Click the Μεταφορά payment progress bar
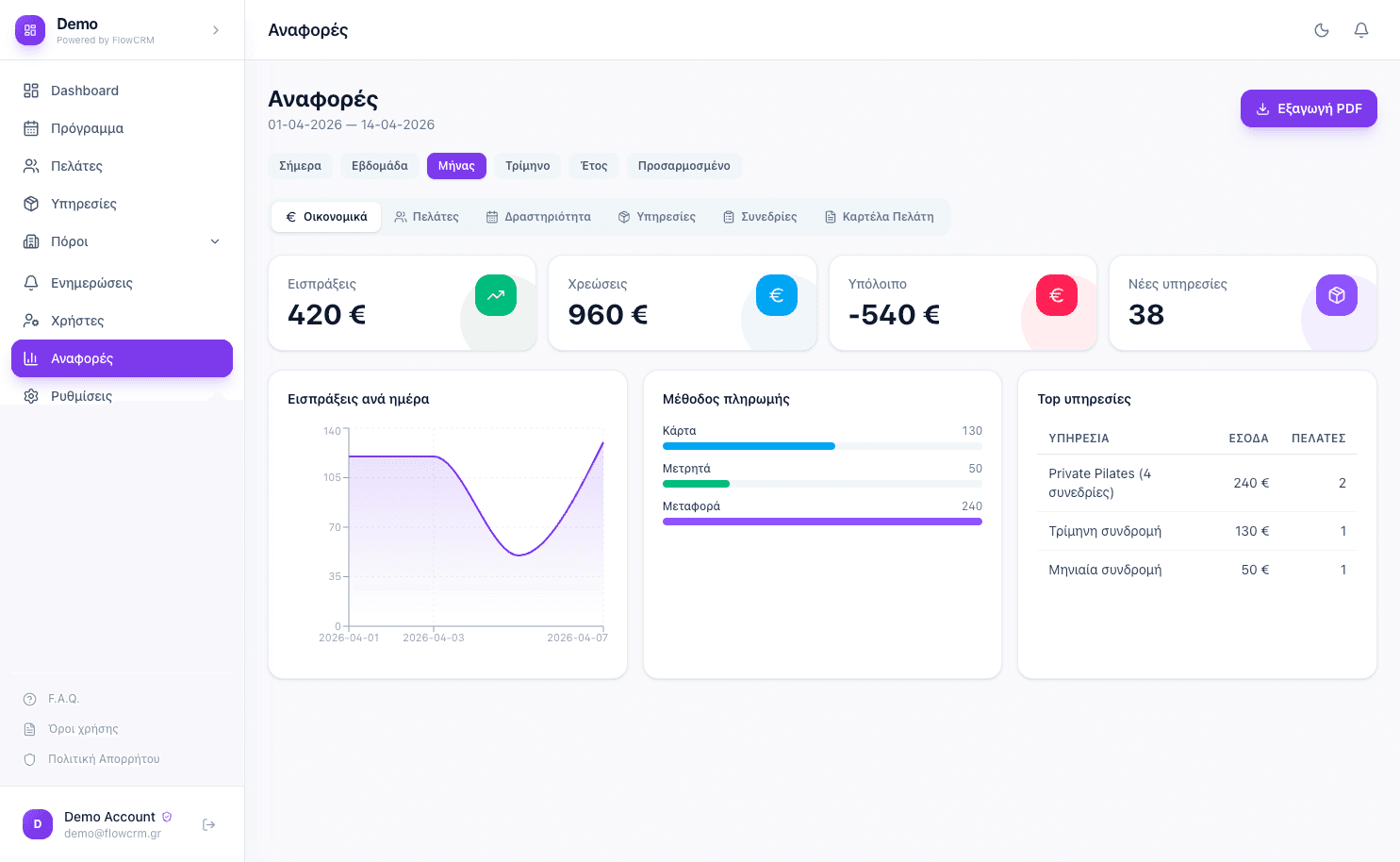This screenshot has height=862, width=1400. tap(822, 522)
